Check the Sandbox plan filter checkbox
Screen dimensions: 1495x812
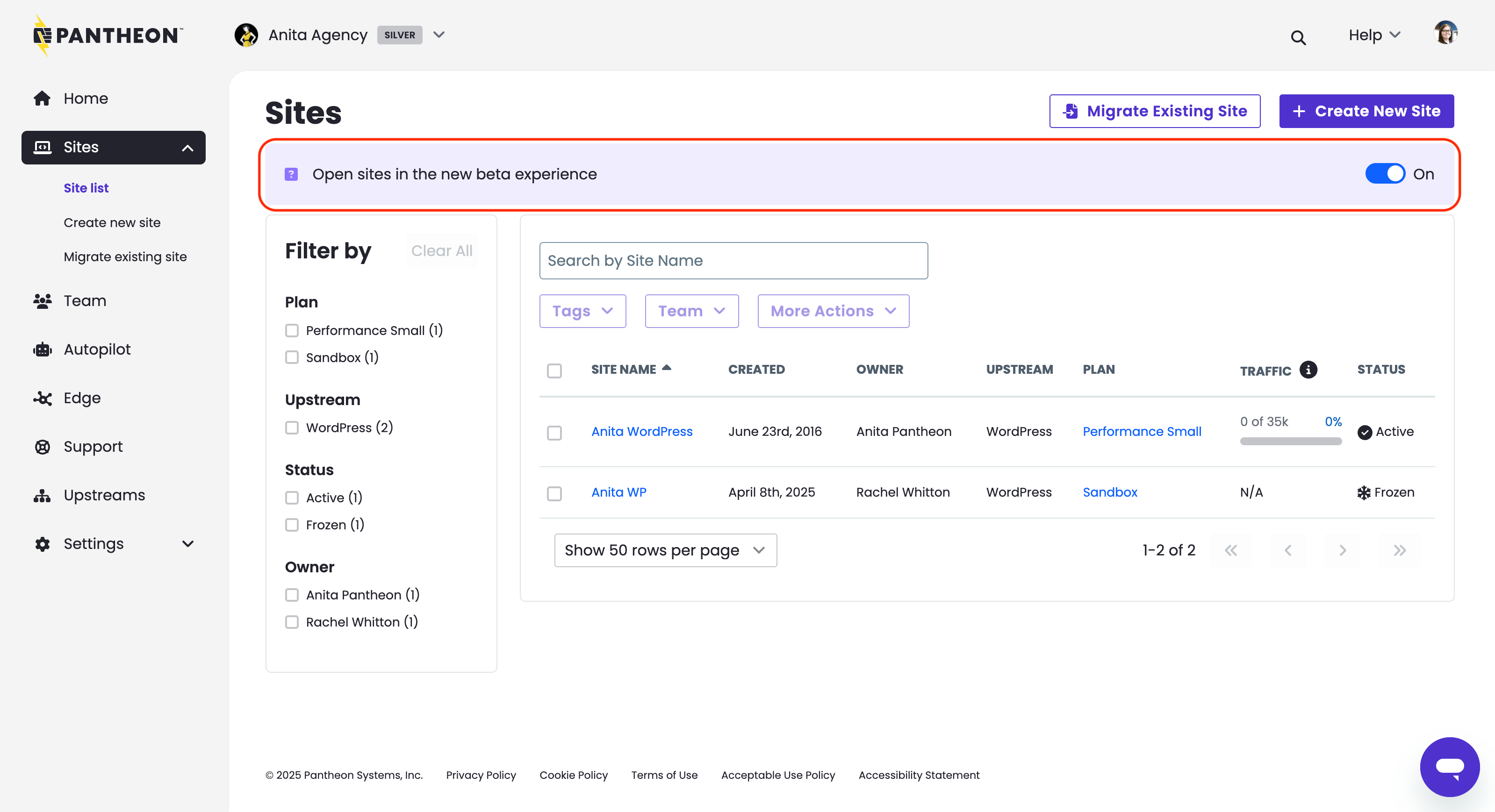point(292,357)
